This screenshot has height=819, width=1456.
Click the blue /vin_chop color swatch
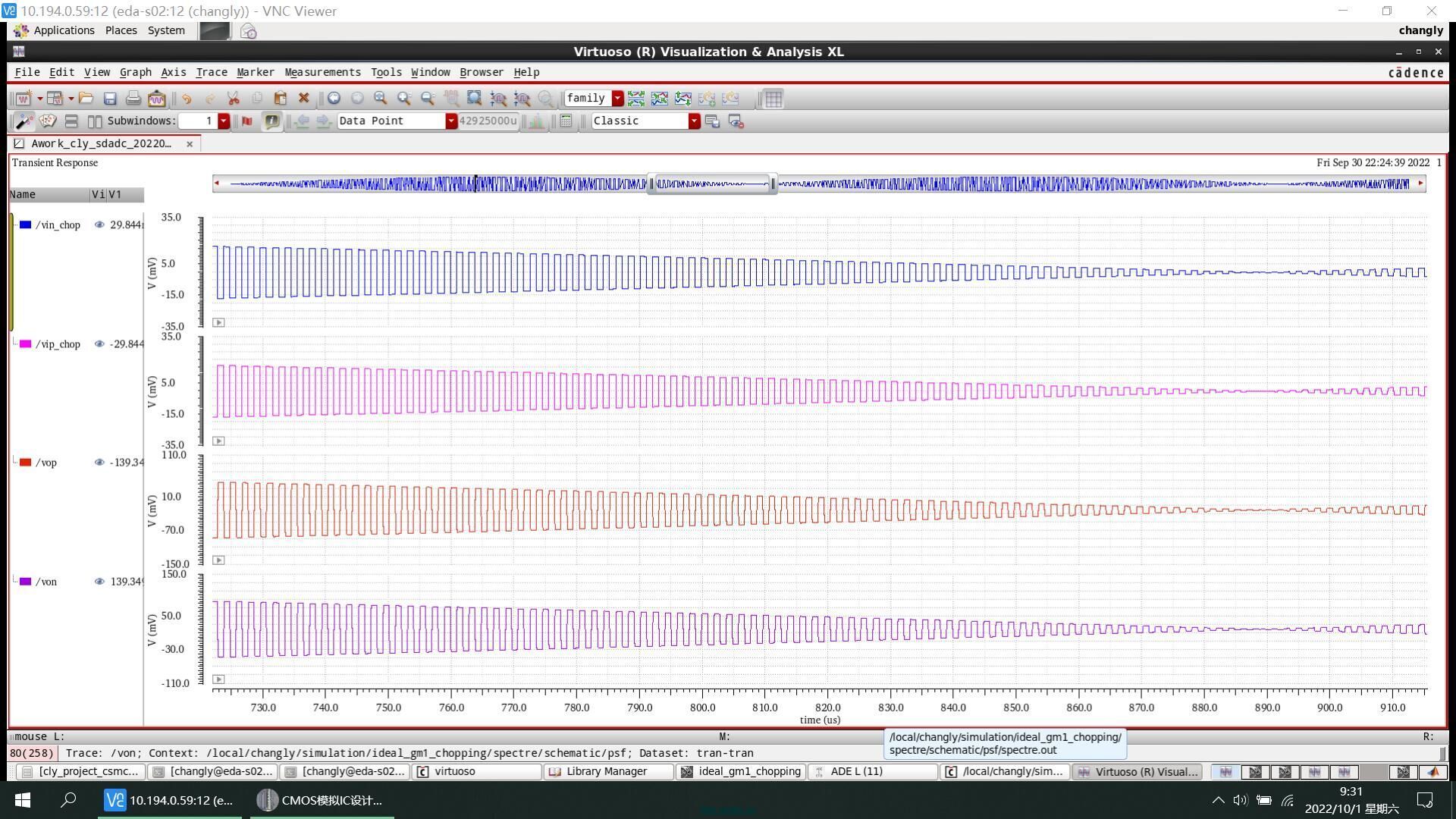tap(26, 225)
